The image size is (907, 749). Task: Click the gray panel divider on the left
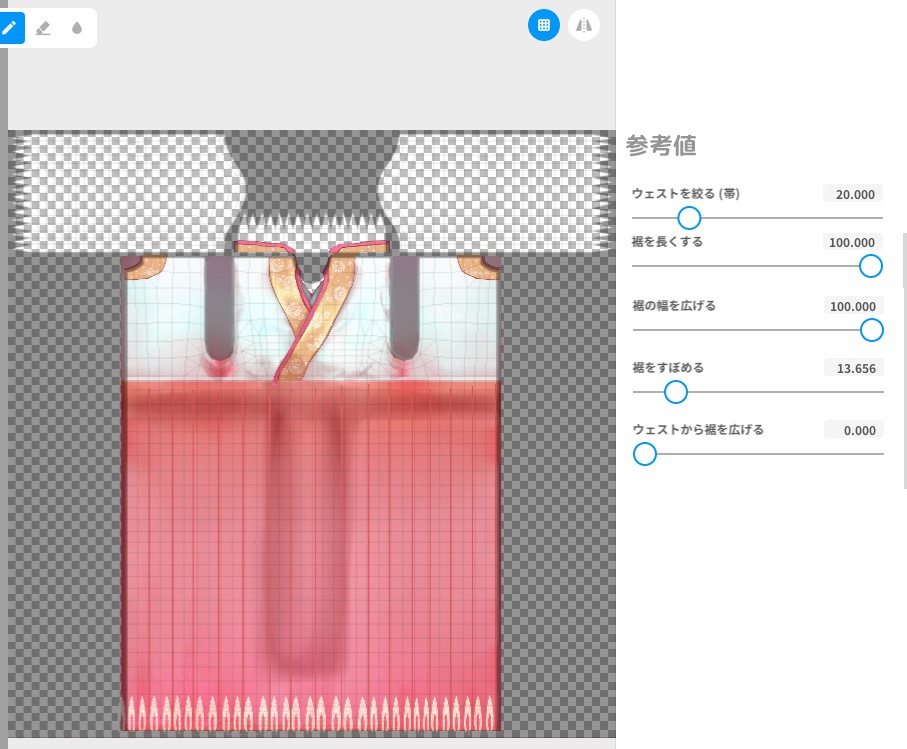pos(3,400)
